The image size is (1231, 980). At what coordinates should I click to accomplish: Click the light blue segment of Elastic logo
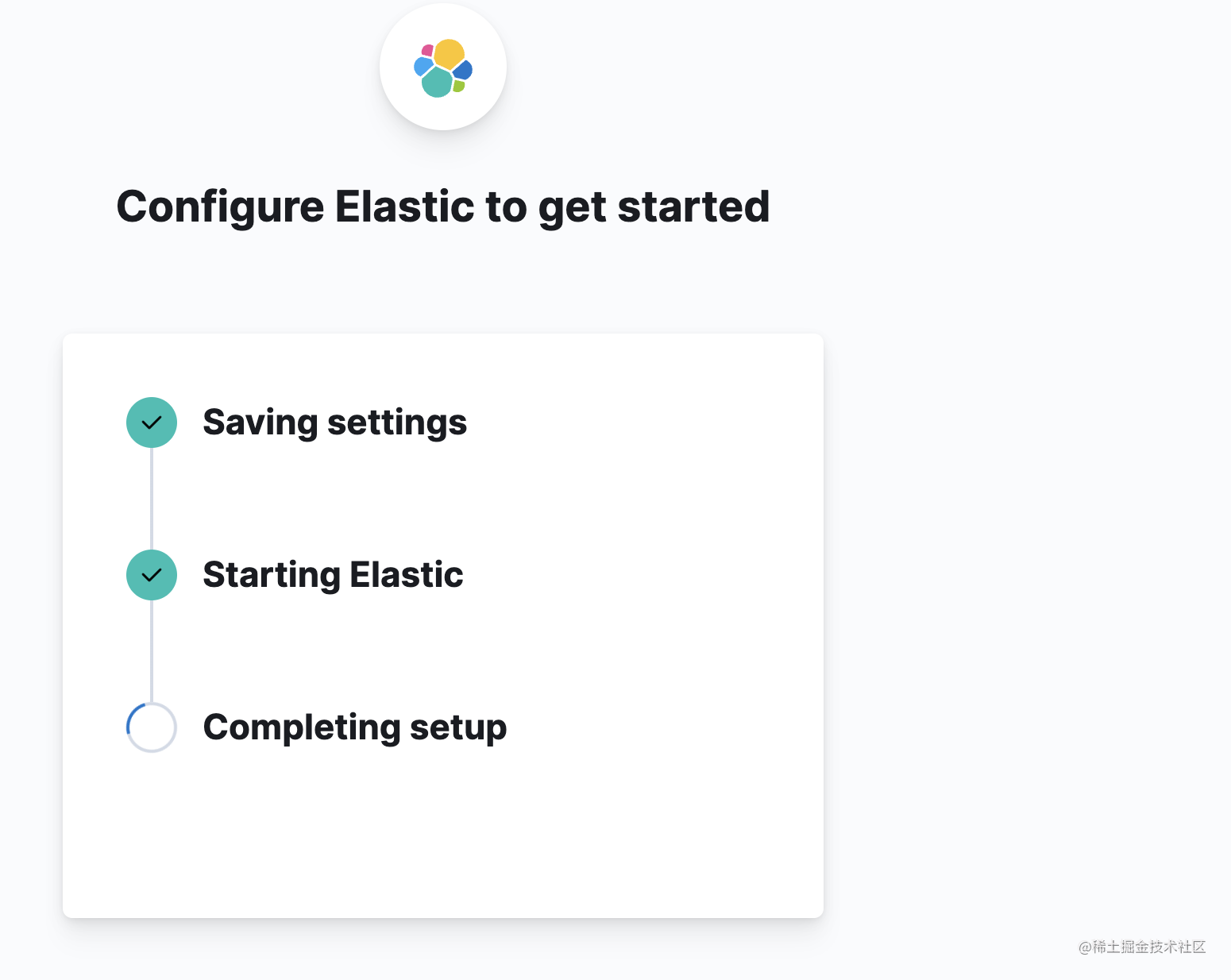pos(423,67)
